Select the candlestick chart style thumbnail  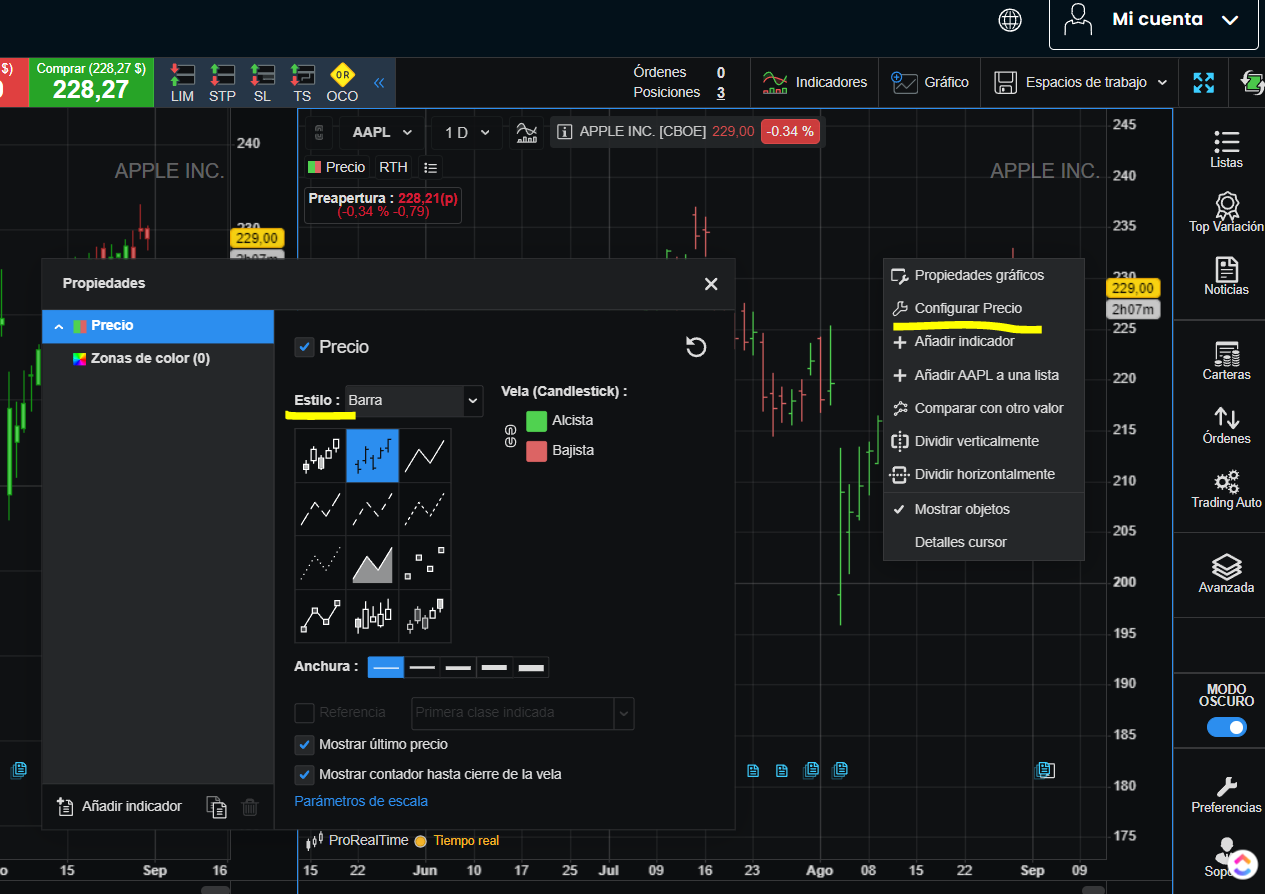(320, 456)
